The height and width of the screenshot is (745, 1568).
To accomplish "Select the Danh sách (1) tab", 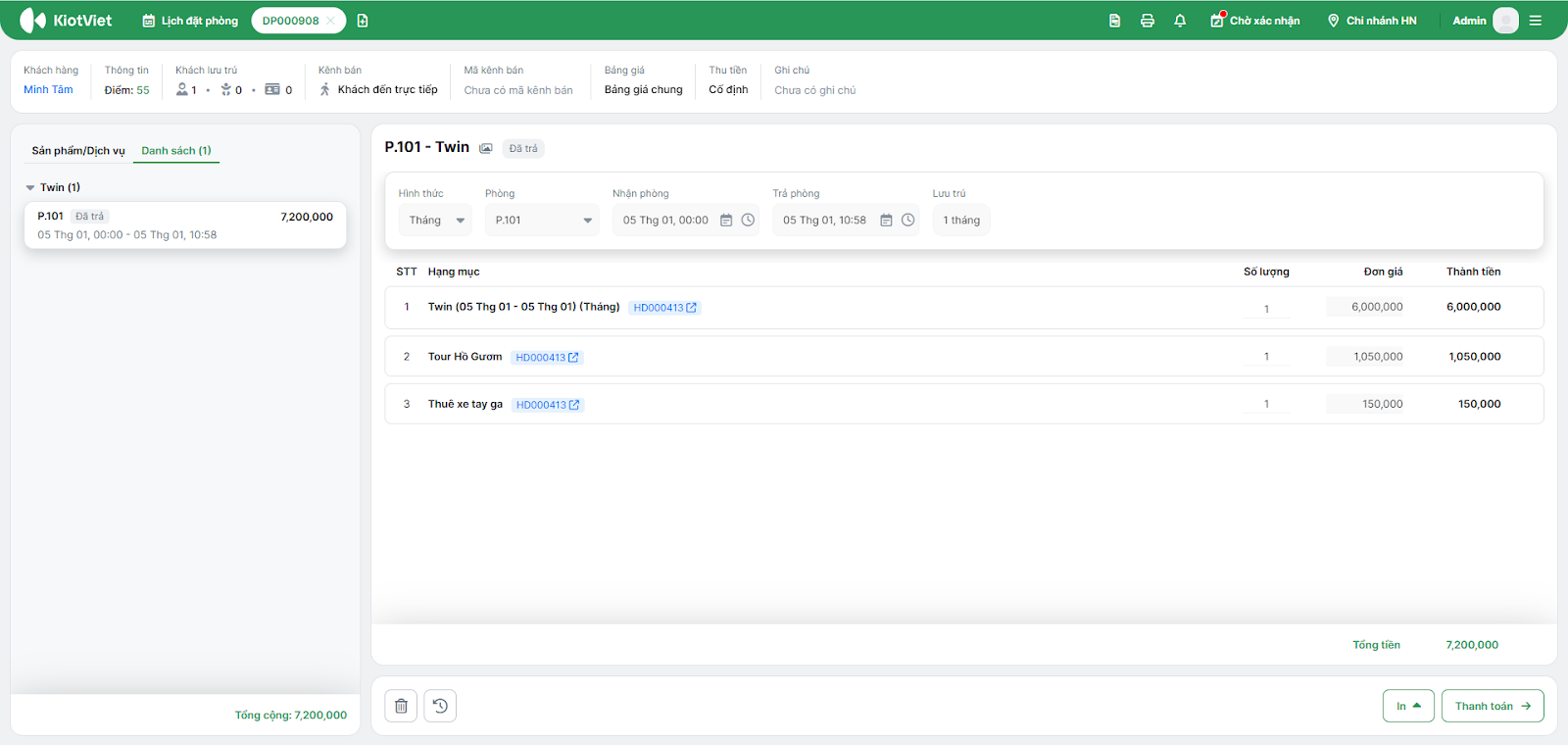I will click(x=176, y=151).
